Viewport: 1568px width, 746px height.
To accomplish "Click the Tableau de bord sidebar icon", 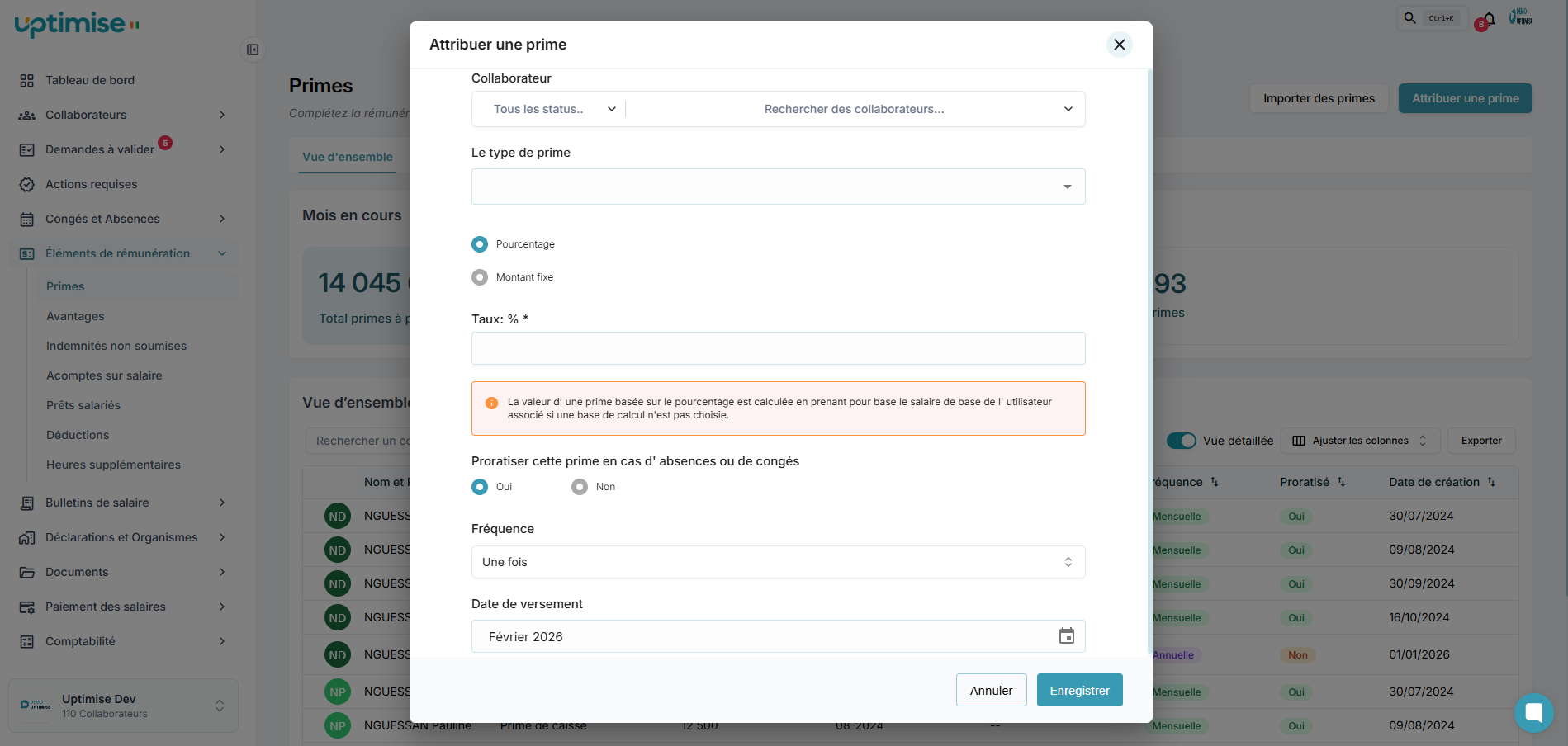I will coord(27,80).
